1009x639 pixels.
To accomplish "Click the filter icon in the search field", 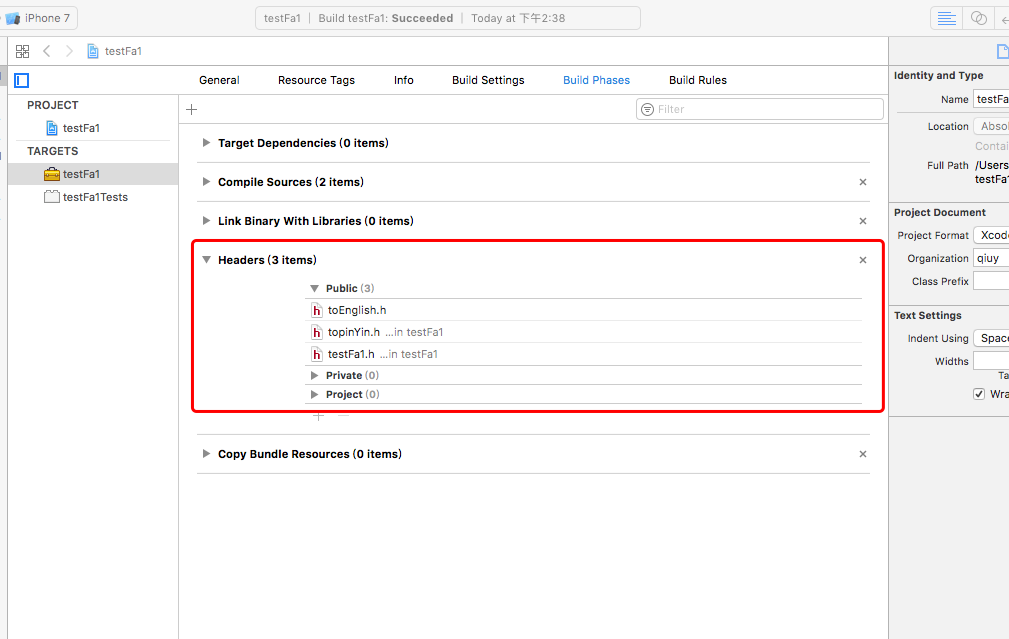I will 647,109.
